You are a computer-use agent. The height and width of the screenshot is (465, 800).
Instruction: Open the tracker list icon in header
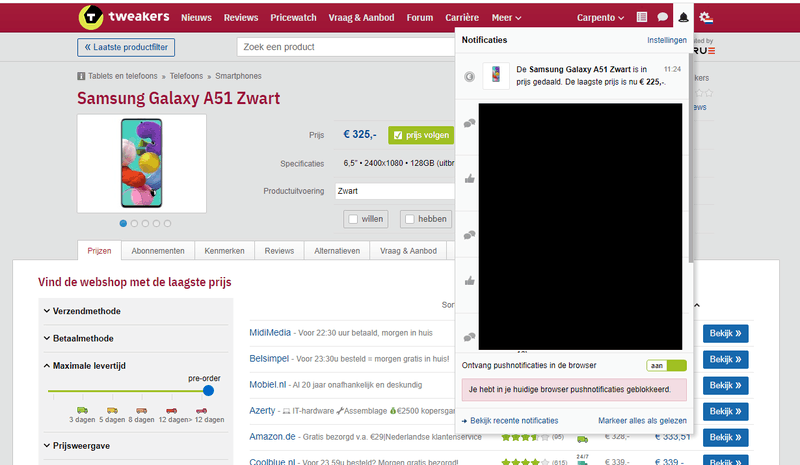(x=642, y=17)
